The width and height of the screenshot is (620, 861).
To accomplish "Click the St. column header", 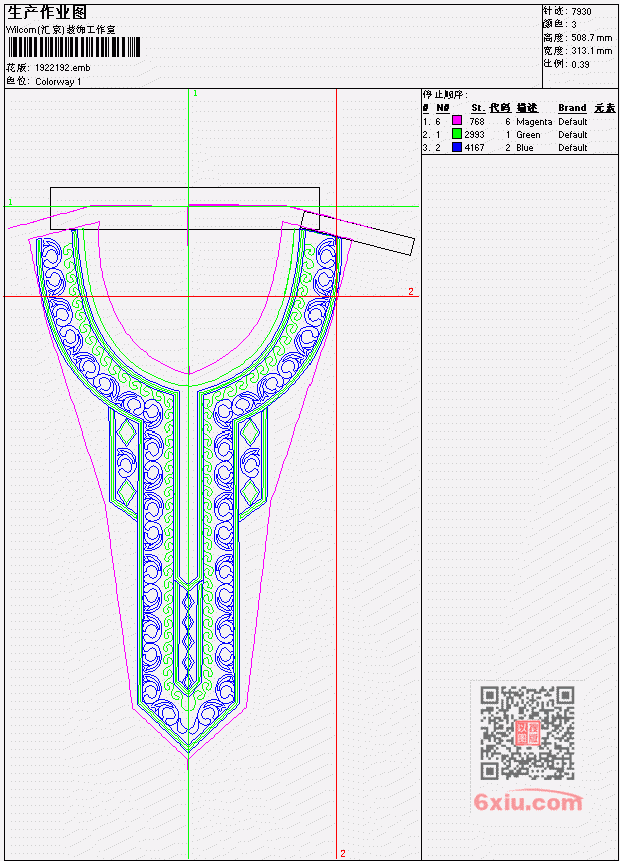I will [x=478, y=108].
